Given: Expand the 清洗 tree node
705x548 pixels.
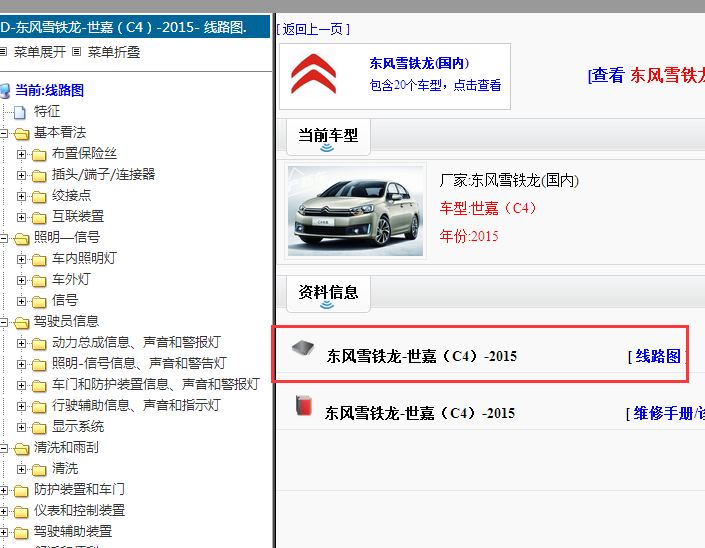Looking at the screenshot, I should (x=21, y=469).
